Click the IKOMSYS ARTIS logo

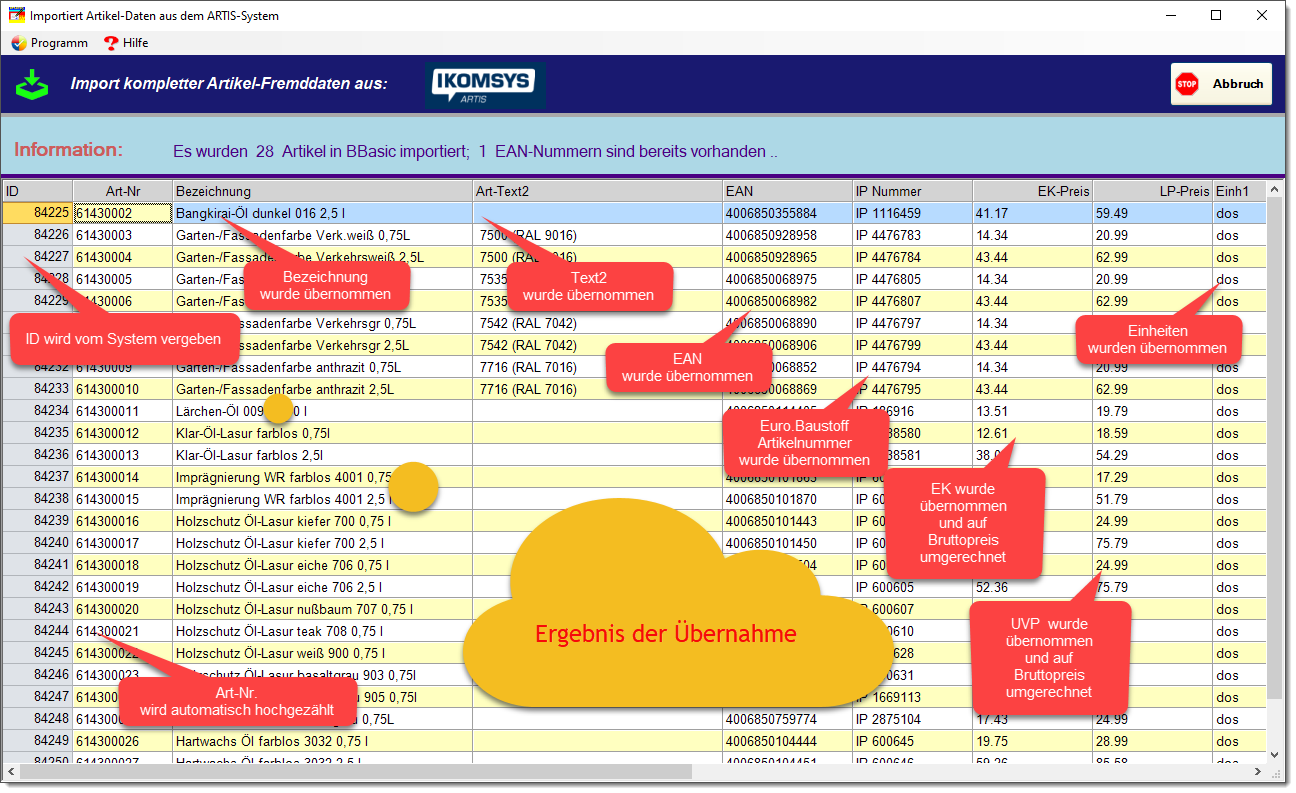point(485,85)
